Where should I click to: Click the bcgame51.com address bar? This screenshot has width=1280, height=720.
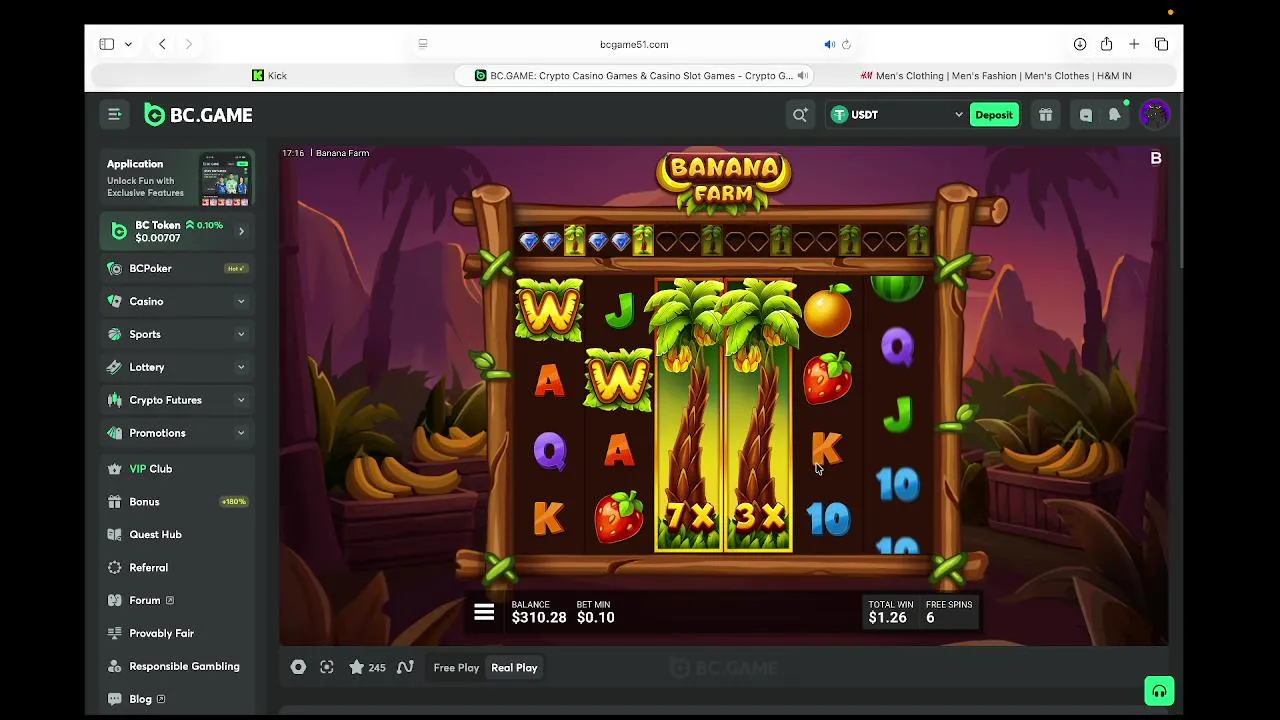(x=634, y=44)
